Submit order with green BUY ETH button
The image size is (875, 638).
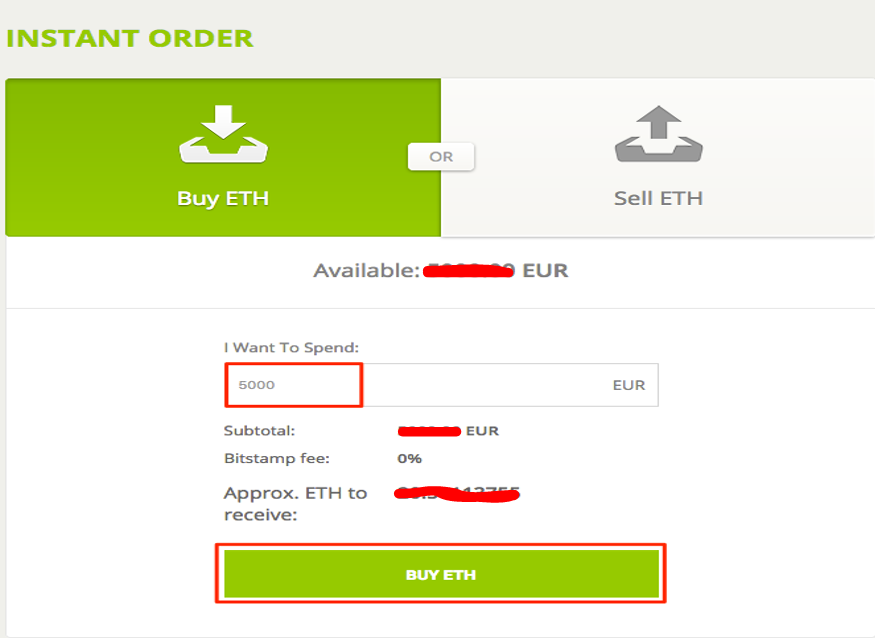point(441,574)
